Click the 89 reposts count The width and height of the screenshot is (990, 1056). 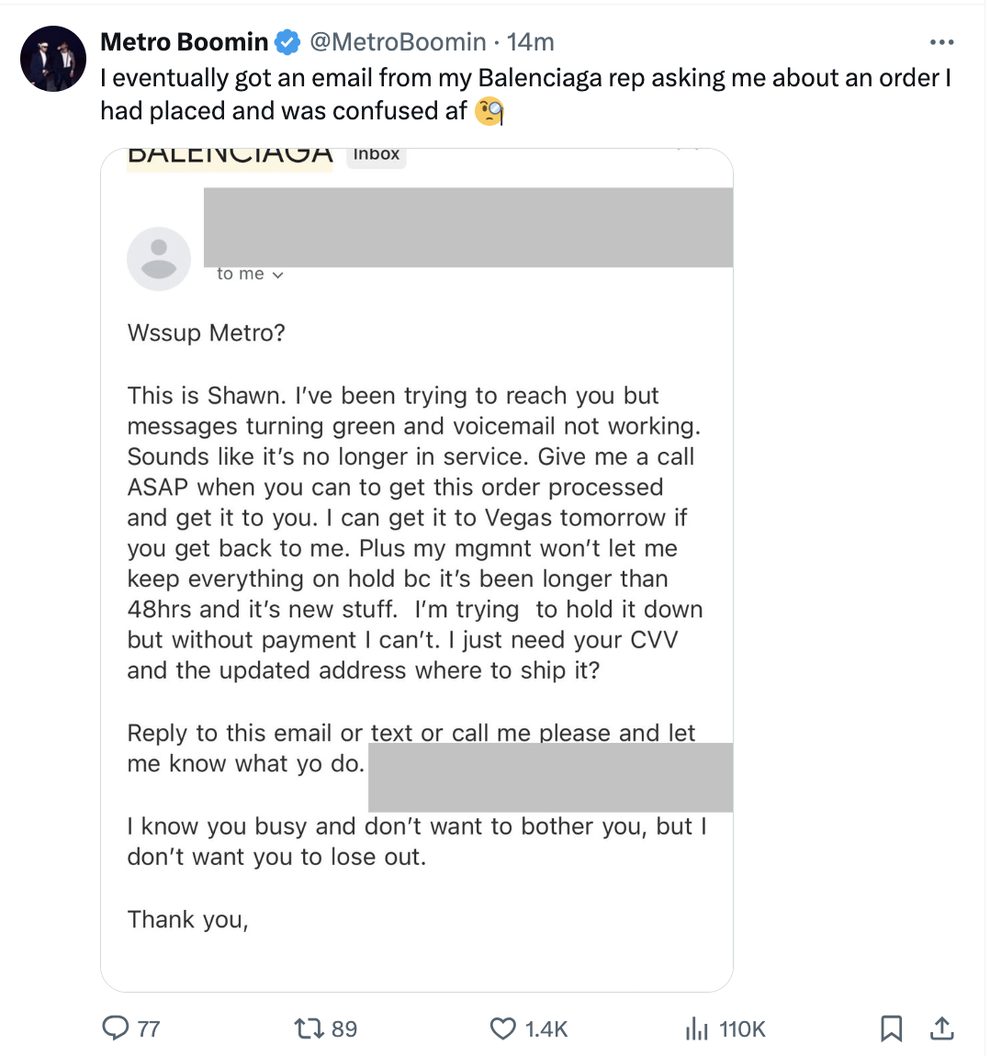pos(344,1028)
